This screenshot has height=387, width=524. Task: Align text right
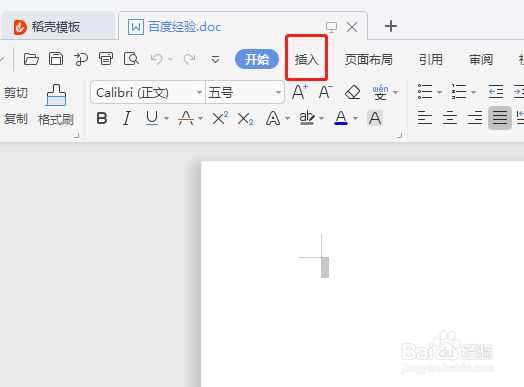click(x=475, y=118)
